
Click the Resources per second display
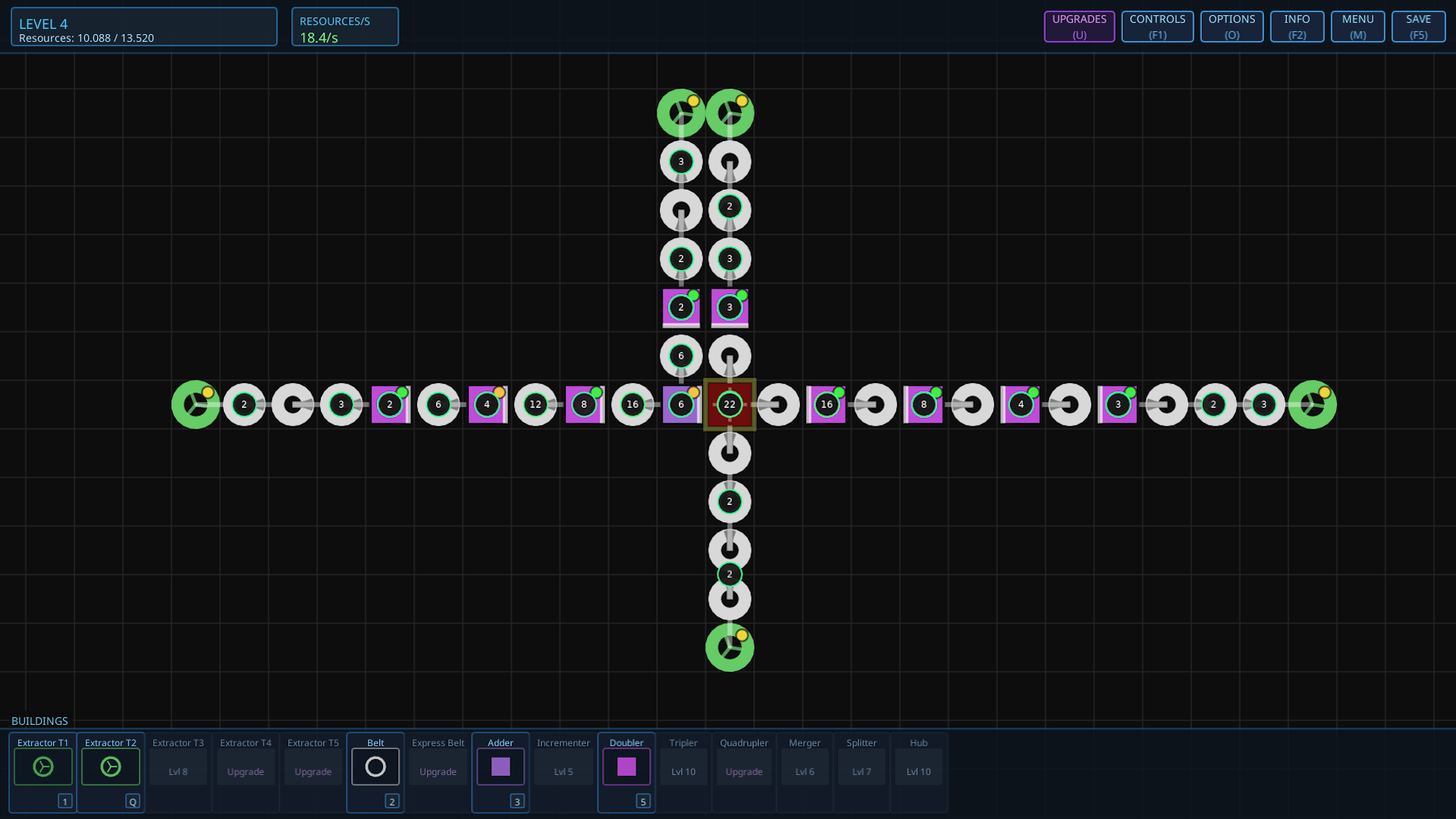click(345, 27)
